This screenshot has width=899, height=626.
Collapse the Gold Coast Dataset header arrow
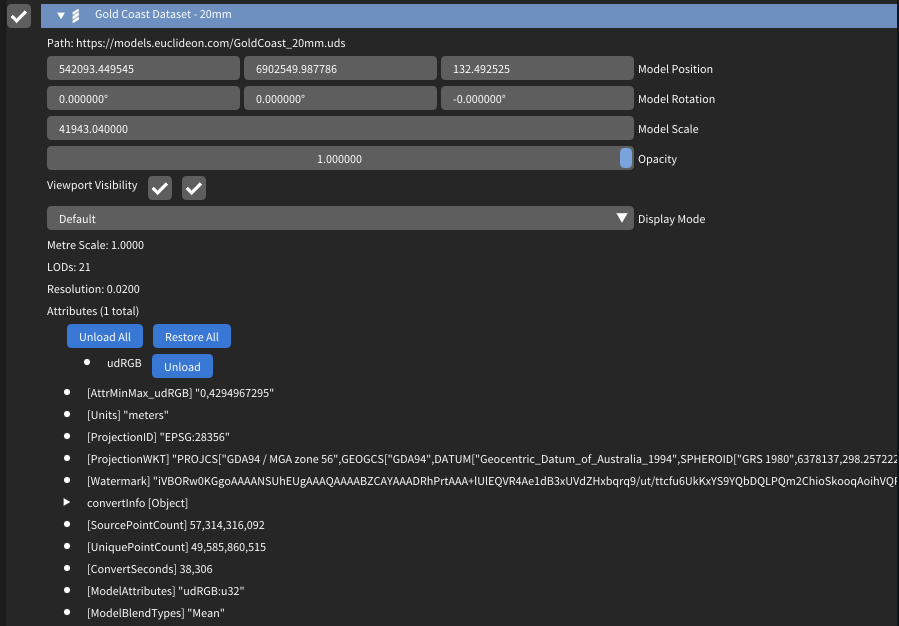click(x=61, y=15)
